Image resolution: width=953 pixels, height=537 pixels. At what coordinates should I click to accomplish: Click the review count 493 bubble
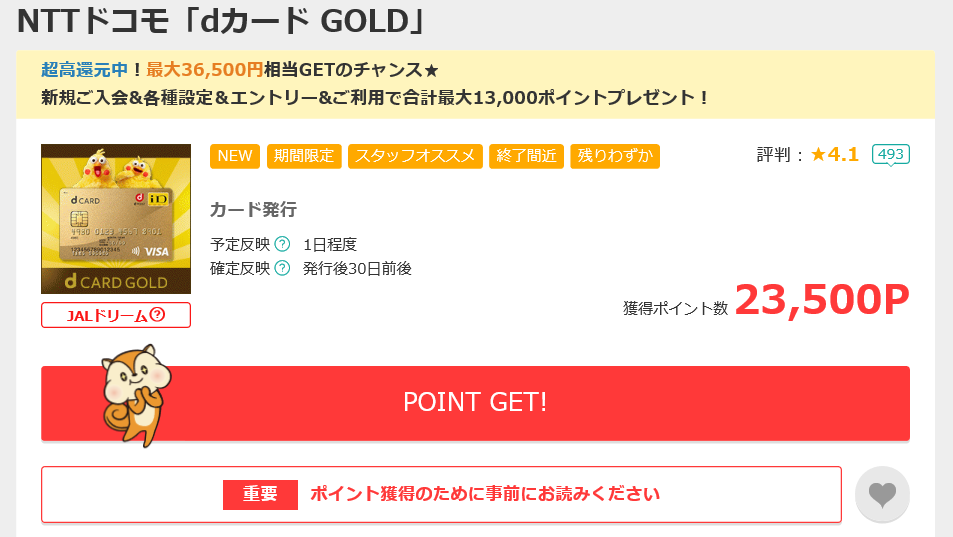coord(890,154)
